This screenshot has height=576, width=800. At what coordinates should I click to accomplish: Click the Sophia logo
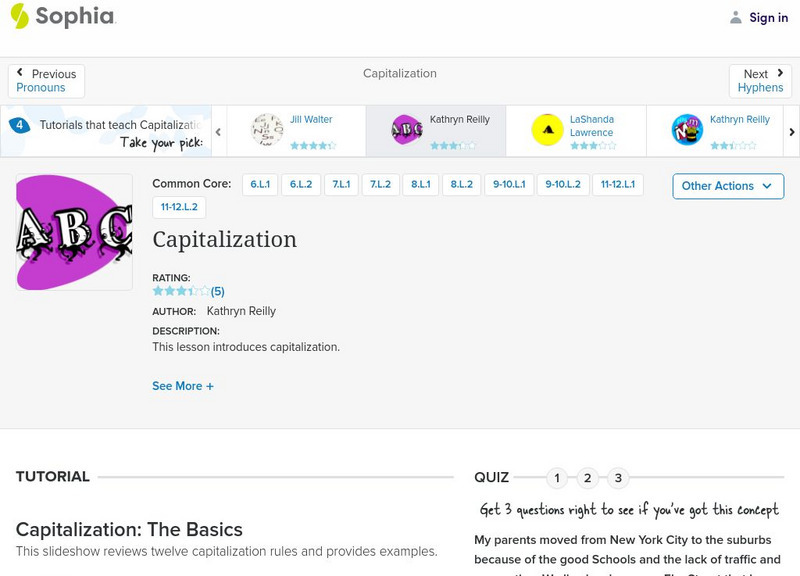pos(62,16)
